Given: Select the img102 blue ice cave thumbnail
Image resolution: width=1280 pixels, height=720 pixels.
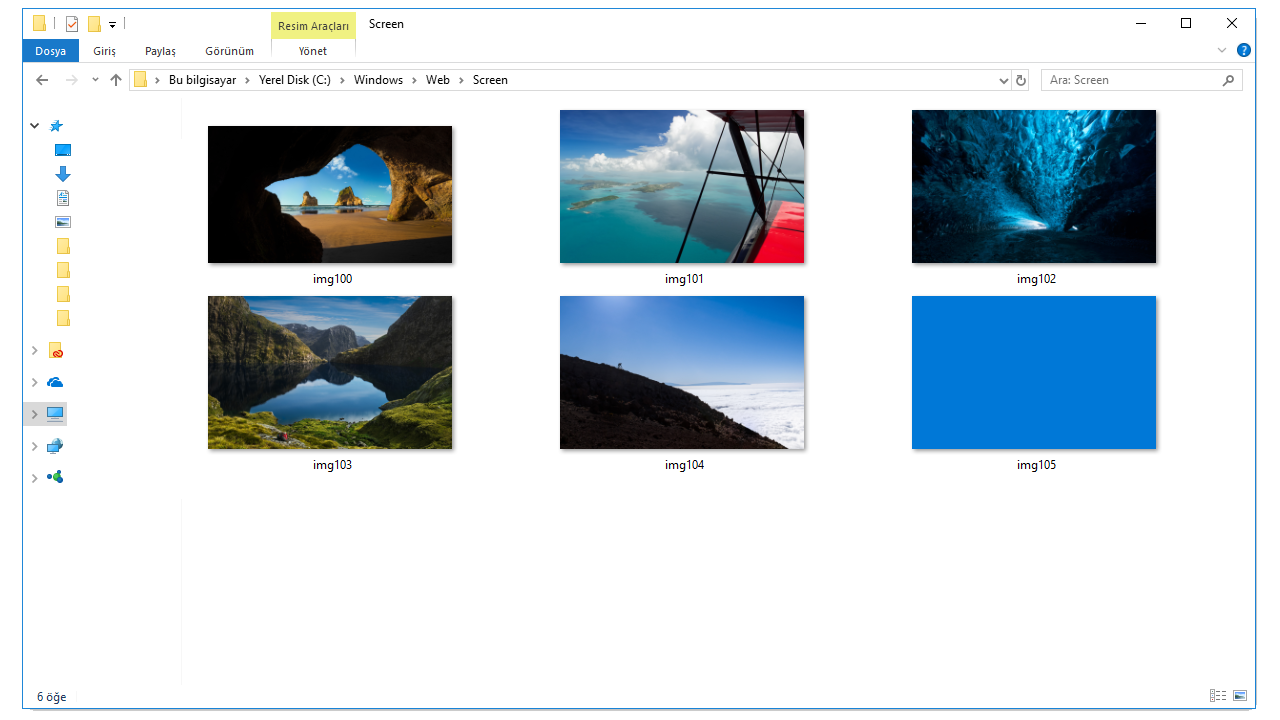Looking at the screenshot, I should click(1034, 187).
